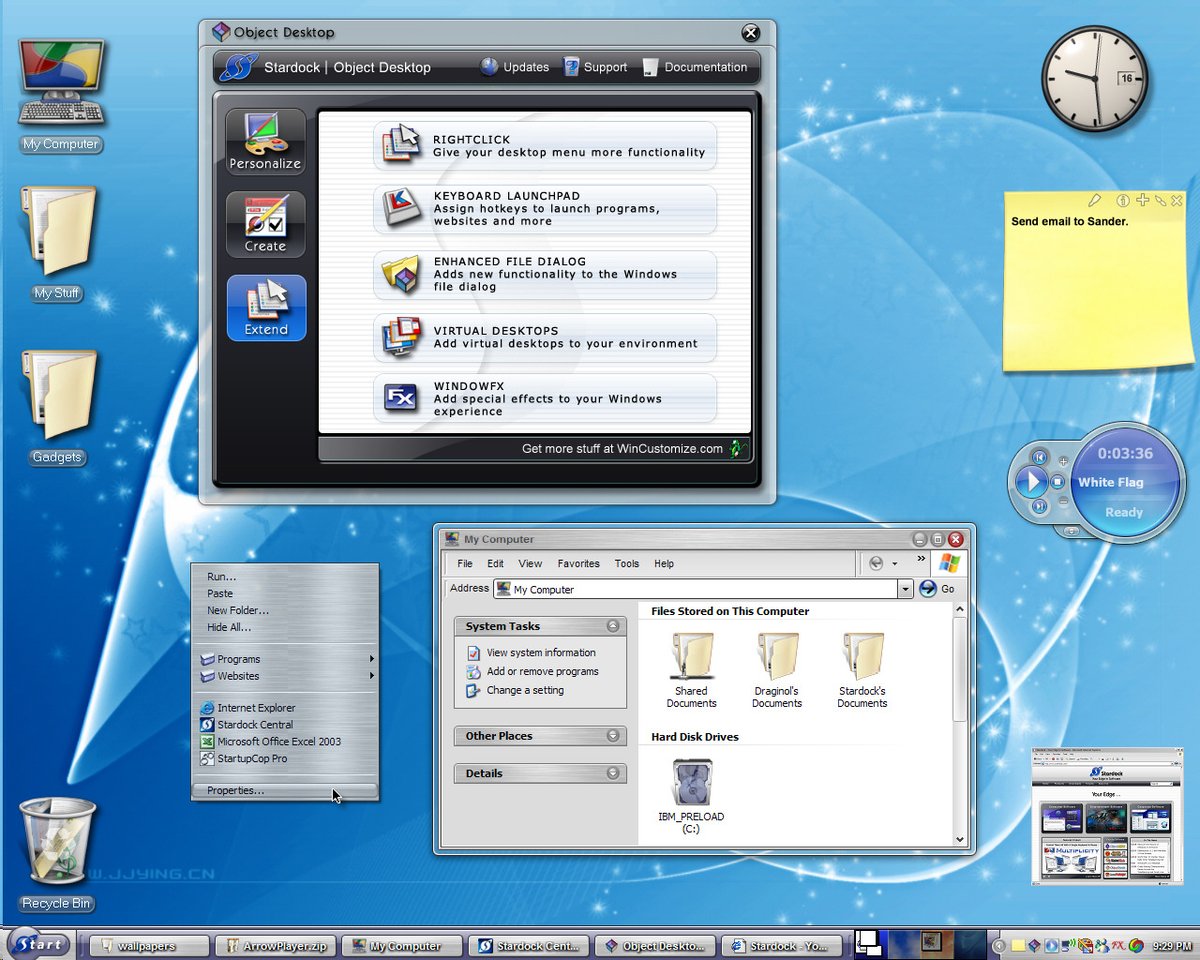The image size is (1200, 960).
Task: Expand the Other Places panel
Action: pos(613,736)
